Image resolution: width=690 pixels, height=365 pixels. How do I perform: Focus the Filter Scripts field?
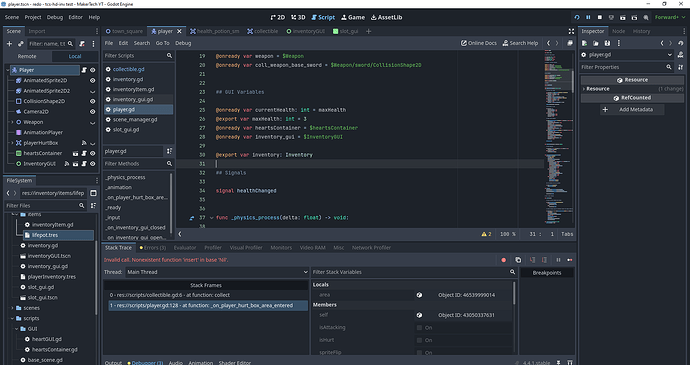coord(139,56)
